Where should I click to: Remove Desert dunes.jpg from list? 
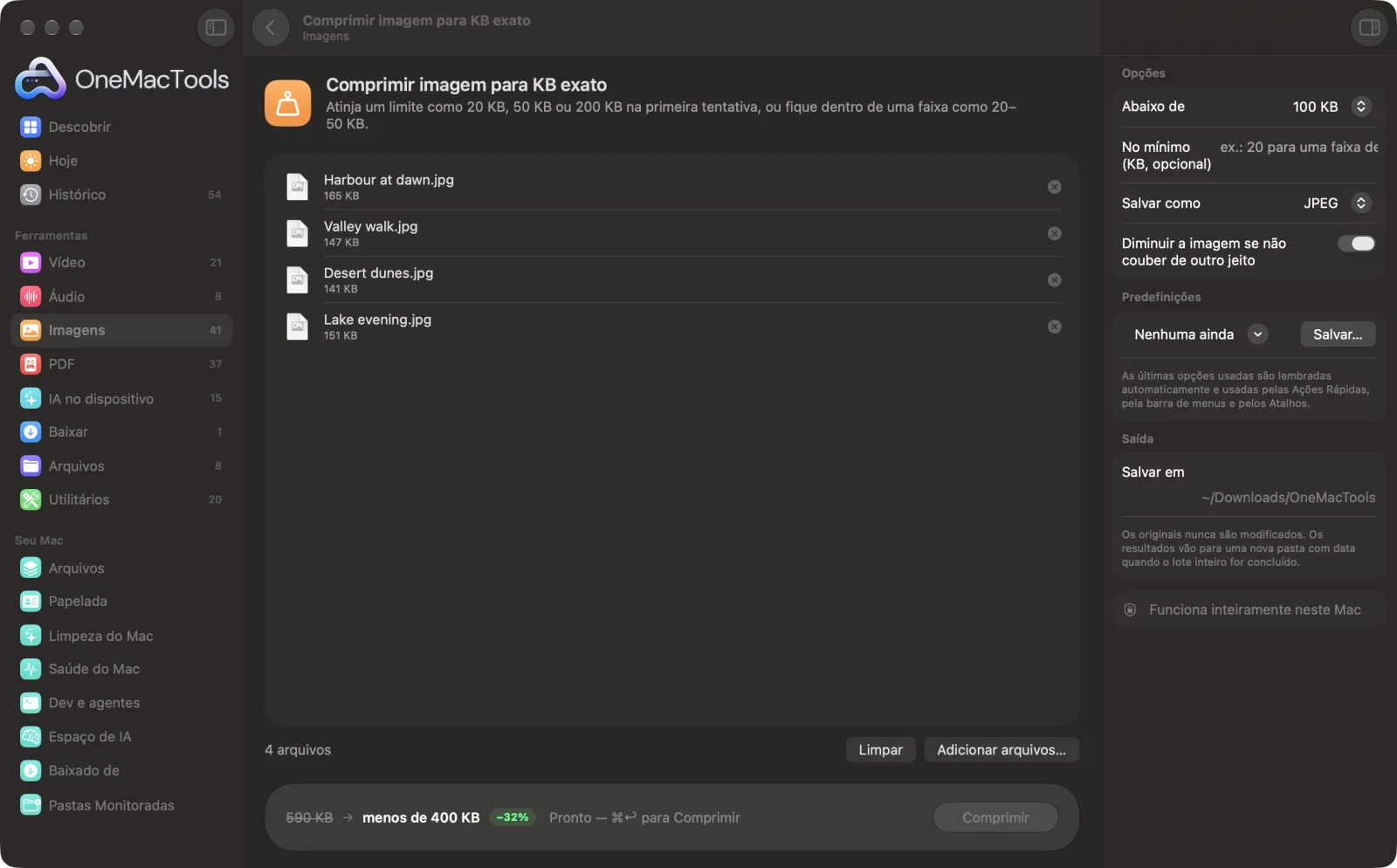point(1054,280)
